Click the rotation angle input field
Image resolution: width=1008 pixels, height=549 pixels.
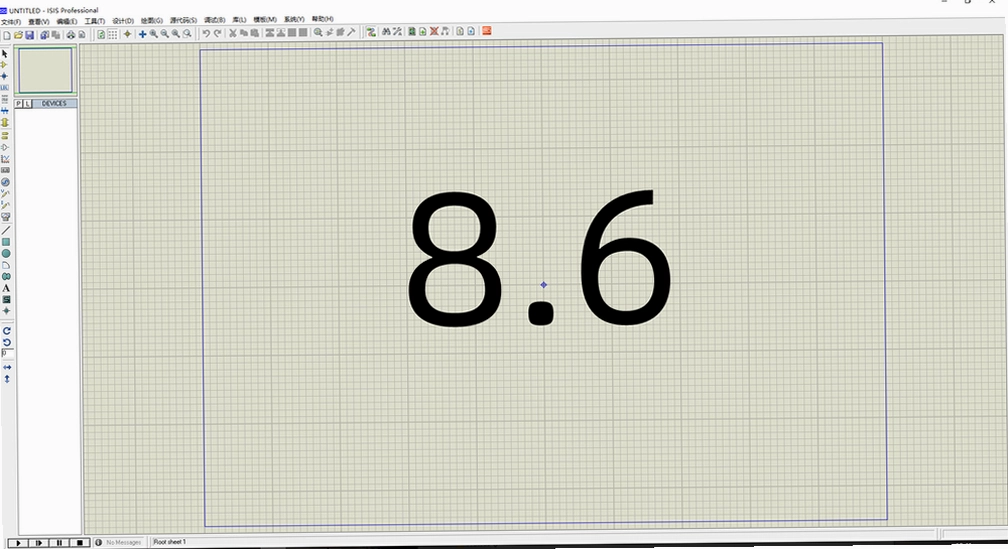(7, 353)
